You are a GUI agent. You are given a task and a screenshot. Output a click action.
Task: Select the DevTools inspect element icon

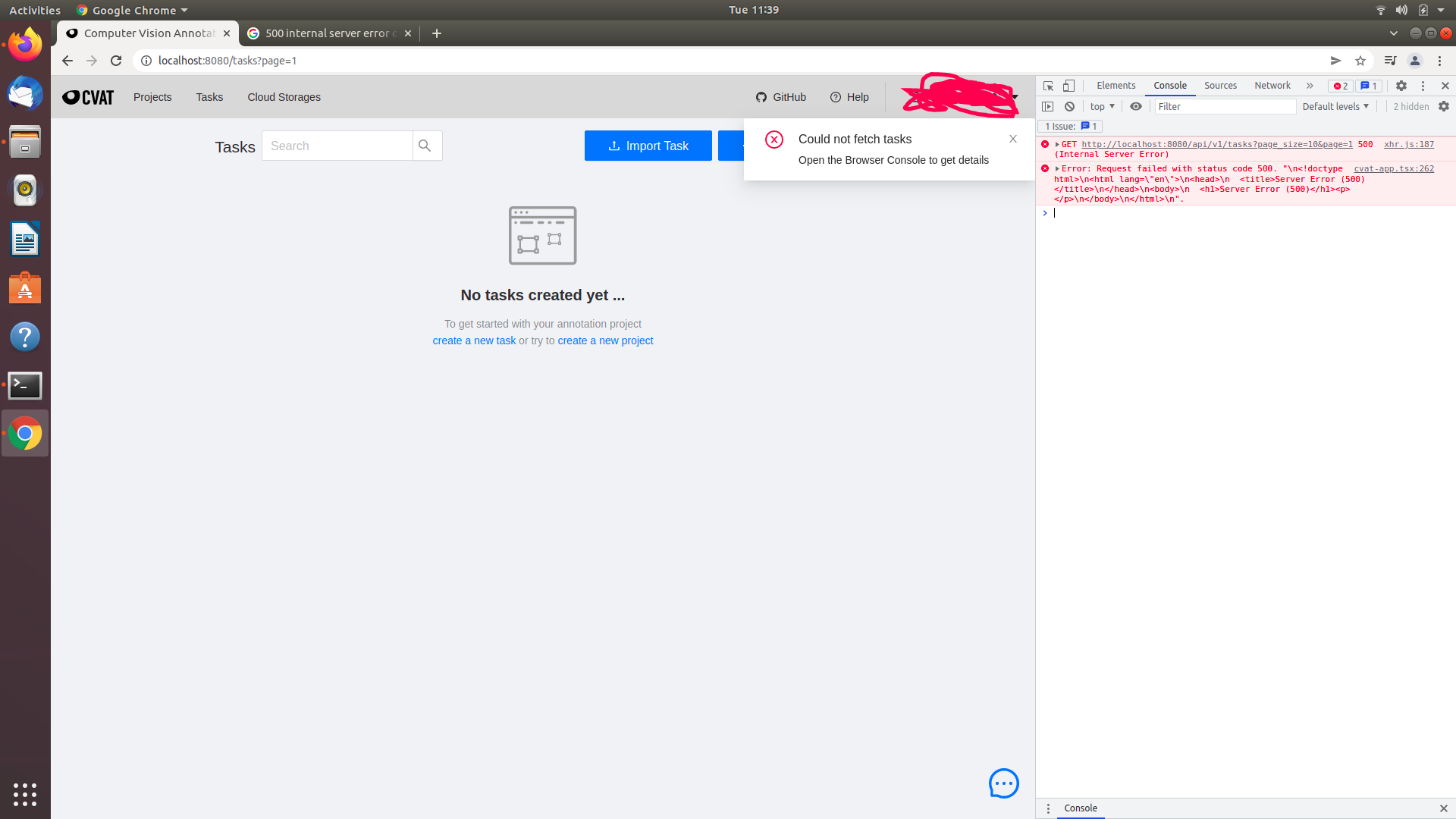1048,86
